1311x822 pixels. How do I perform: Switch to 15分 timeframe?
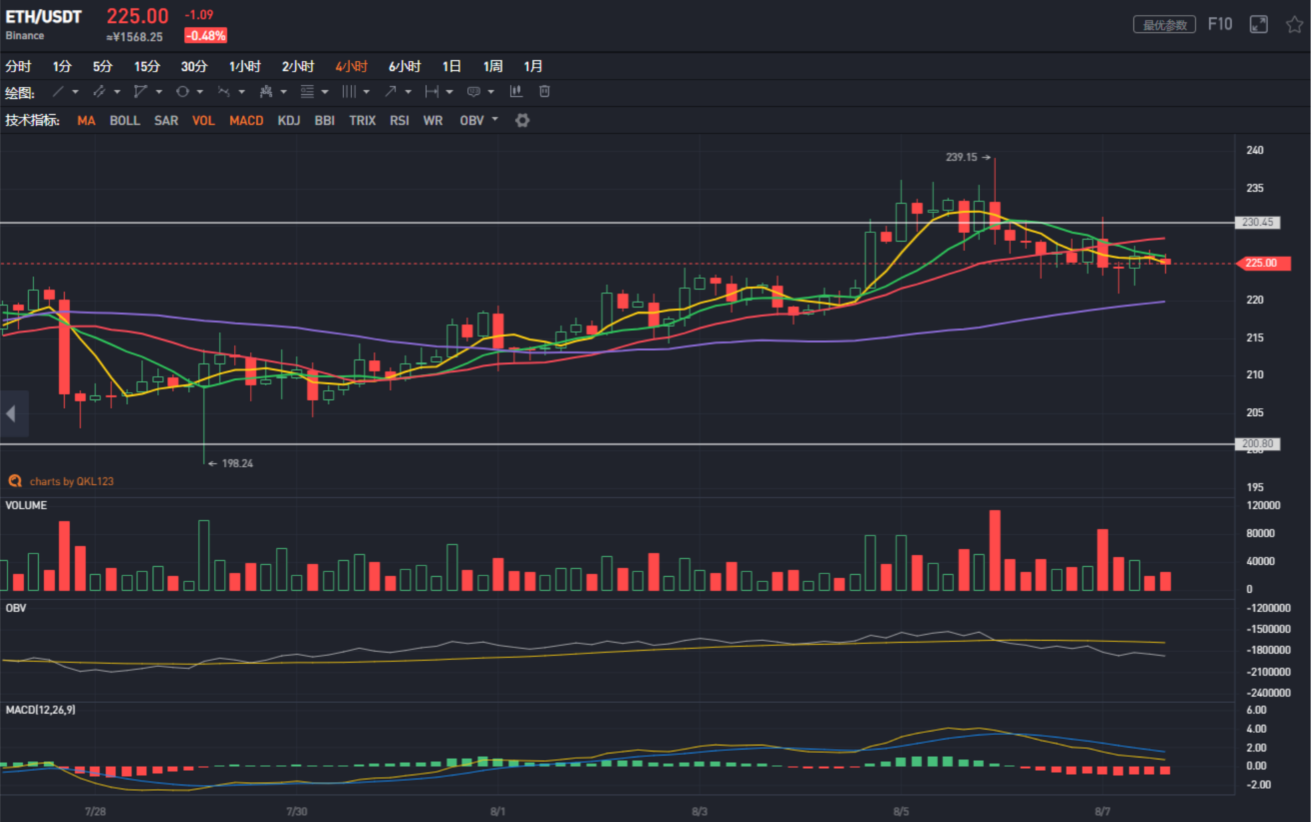[x=147, y=66]
